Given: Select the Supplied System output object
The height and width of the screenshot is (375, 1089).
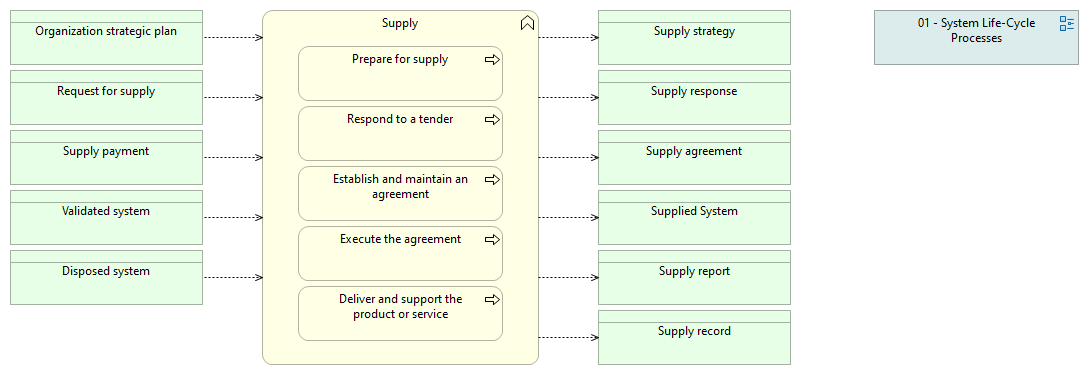Looking at the screenshot, I should point(695,217).
